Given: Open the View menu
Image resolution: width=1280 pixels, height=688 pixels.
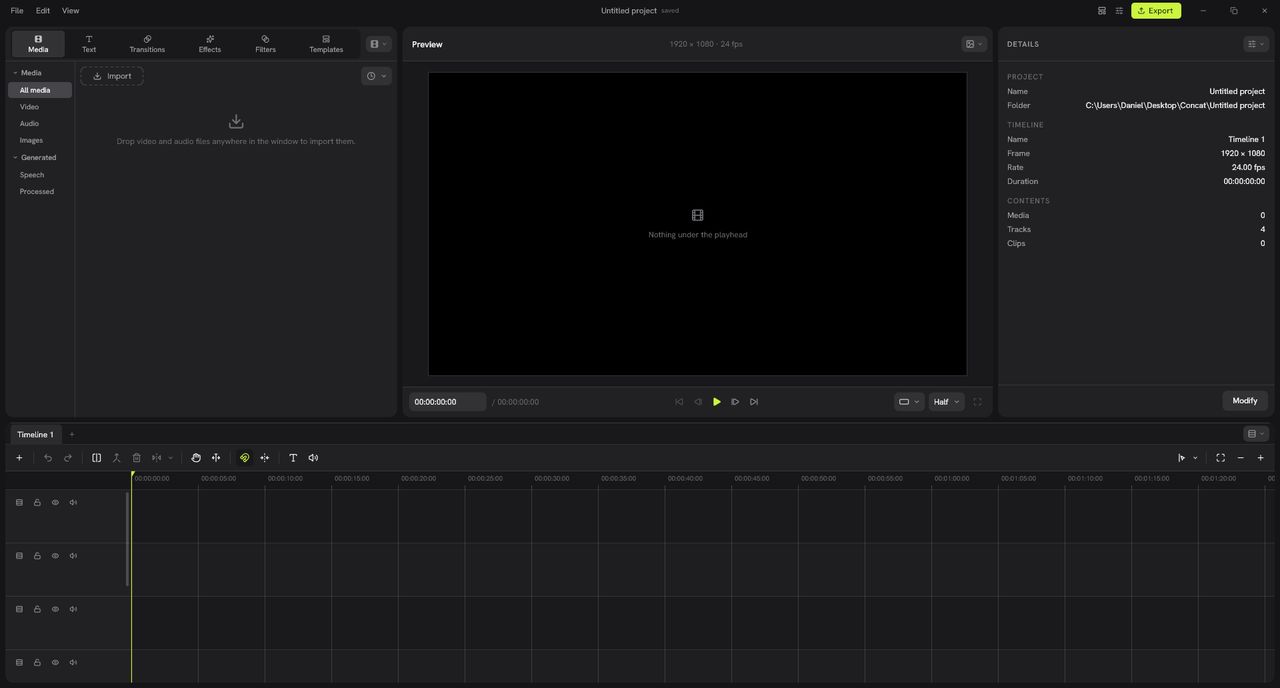Looking at the screenshot, I should [70, 11].
